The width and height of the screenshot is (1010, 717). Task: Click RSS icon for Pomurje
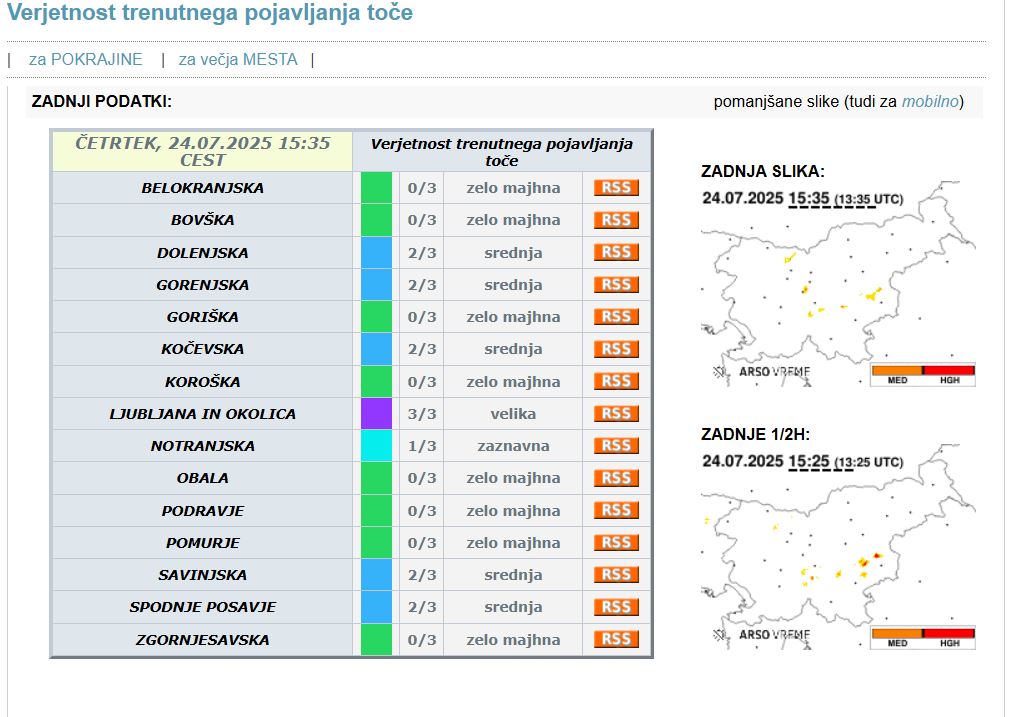click(x=616, y=543)
